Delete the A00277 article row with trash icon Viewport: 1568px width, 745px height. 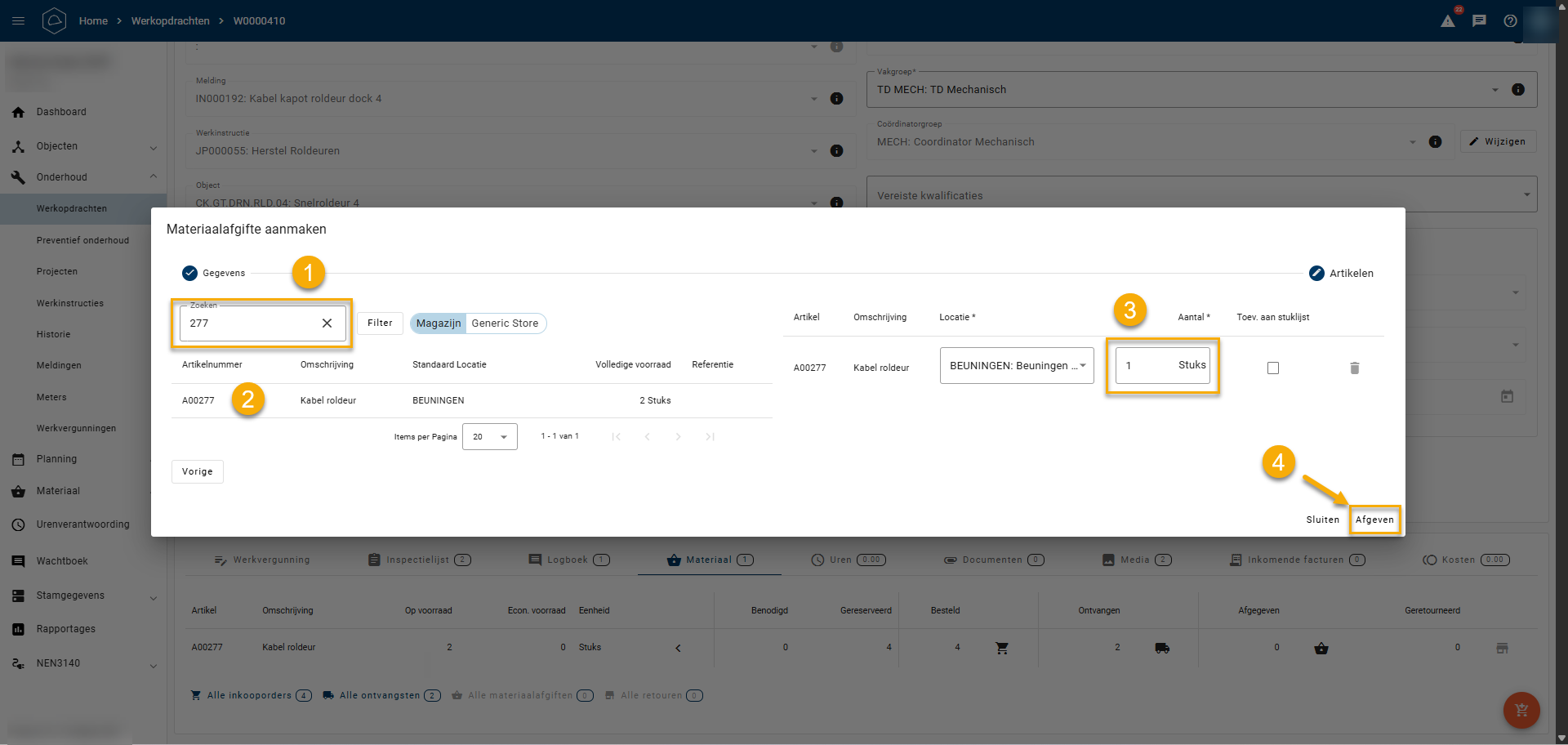point(1354,368)
